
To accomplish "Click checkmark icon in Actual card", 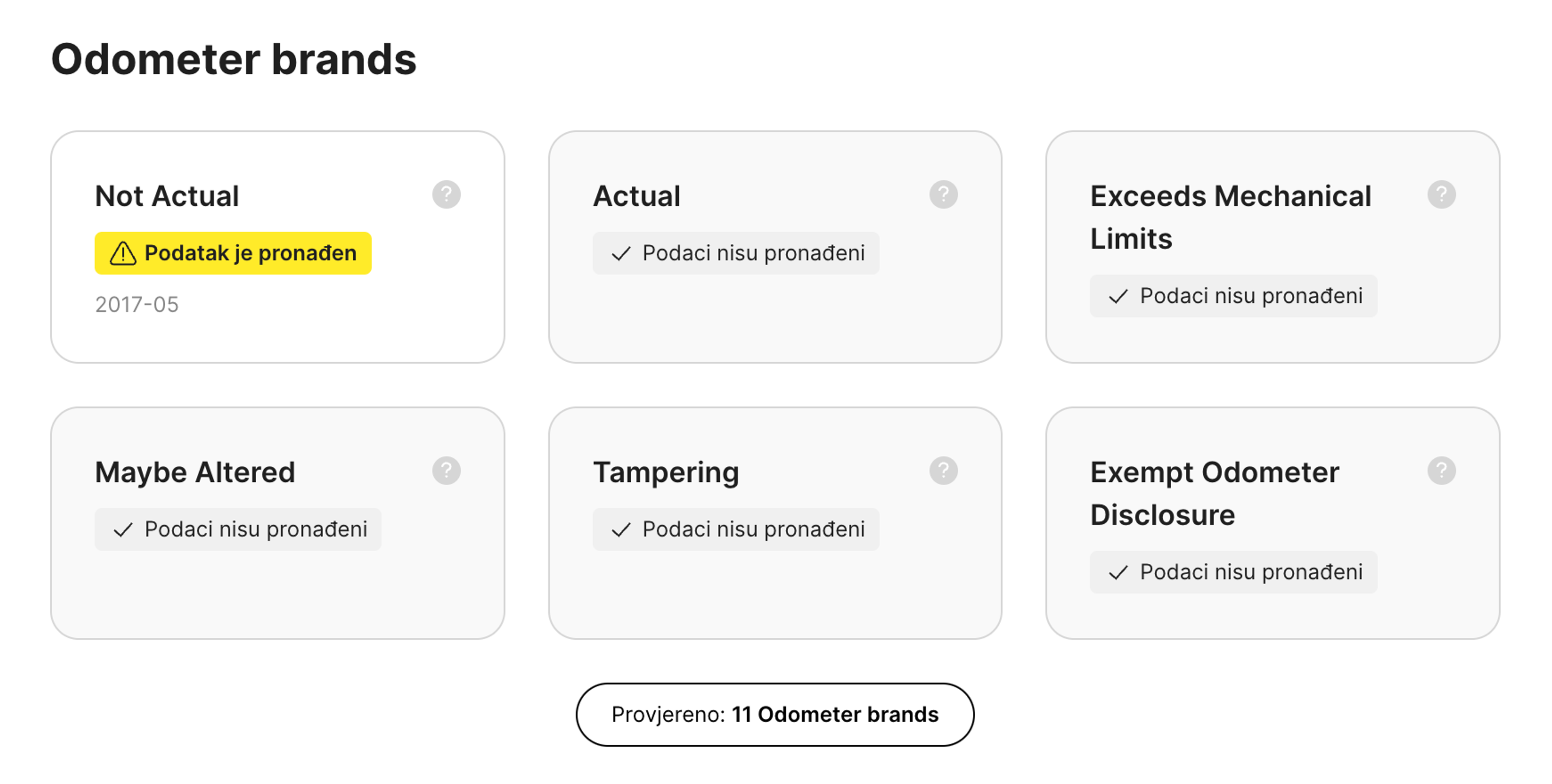I will tap(620, 254).
